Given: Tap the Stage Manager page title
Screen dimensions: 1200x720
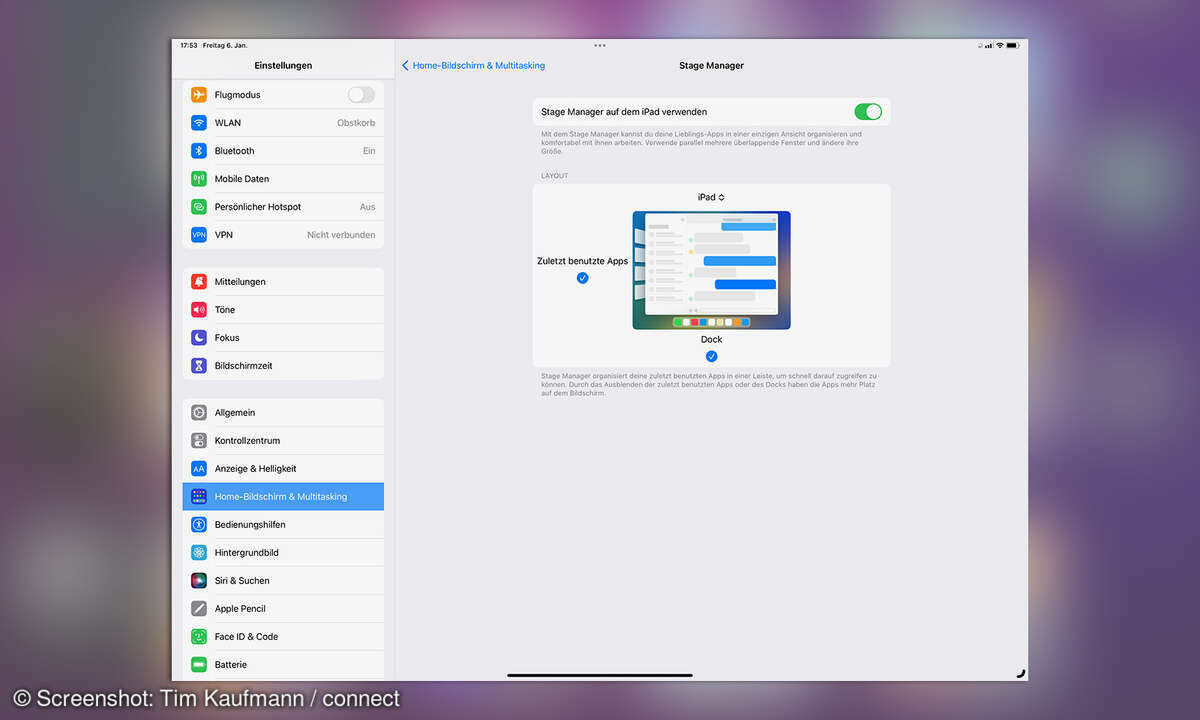Looking at the screenshot, I should click(x=711, y=66).
